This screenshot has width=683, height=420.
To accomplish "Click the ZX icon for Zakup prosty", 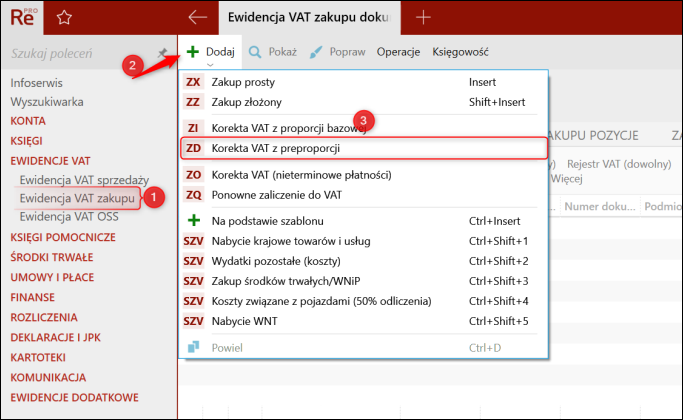I will tap(193, 82).
